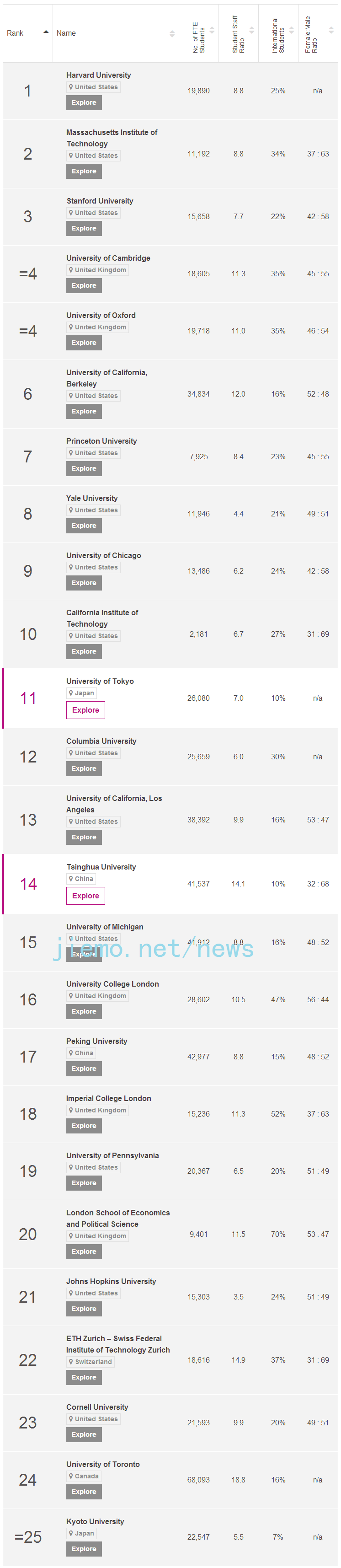Open Princeton University link

pos(101,441)
